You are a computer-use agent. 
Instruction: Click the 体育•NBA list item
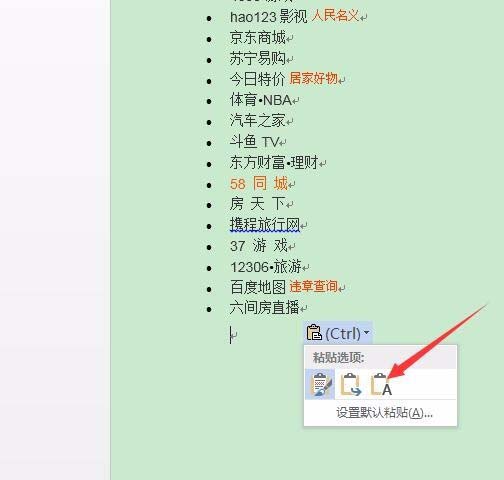(261, 100)
